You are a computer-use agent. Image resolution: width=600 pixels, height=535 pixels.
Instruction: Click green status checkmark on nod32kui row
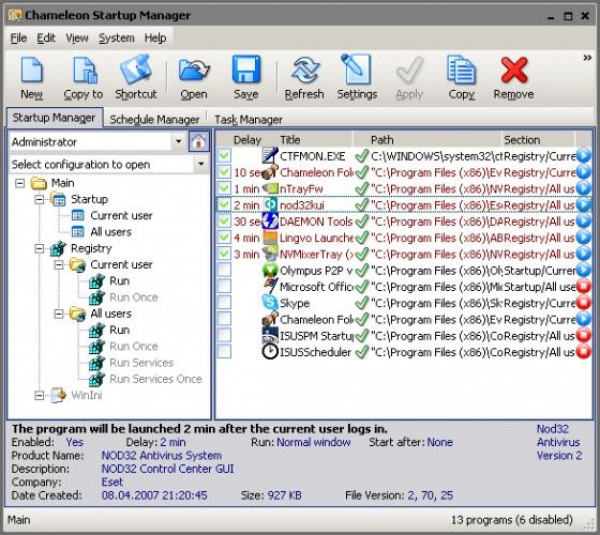362,205
